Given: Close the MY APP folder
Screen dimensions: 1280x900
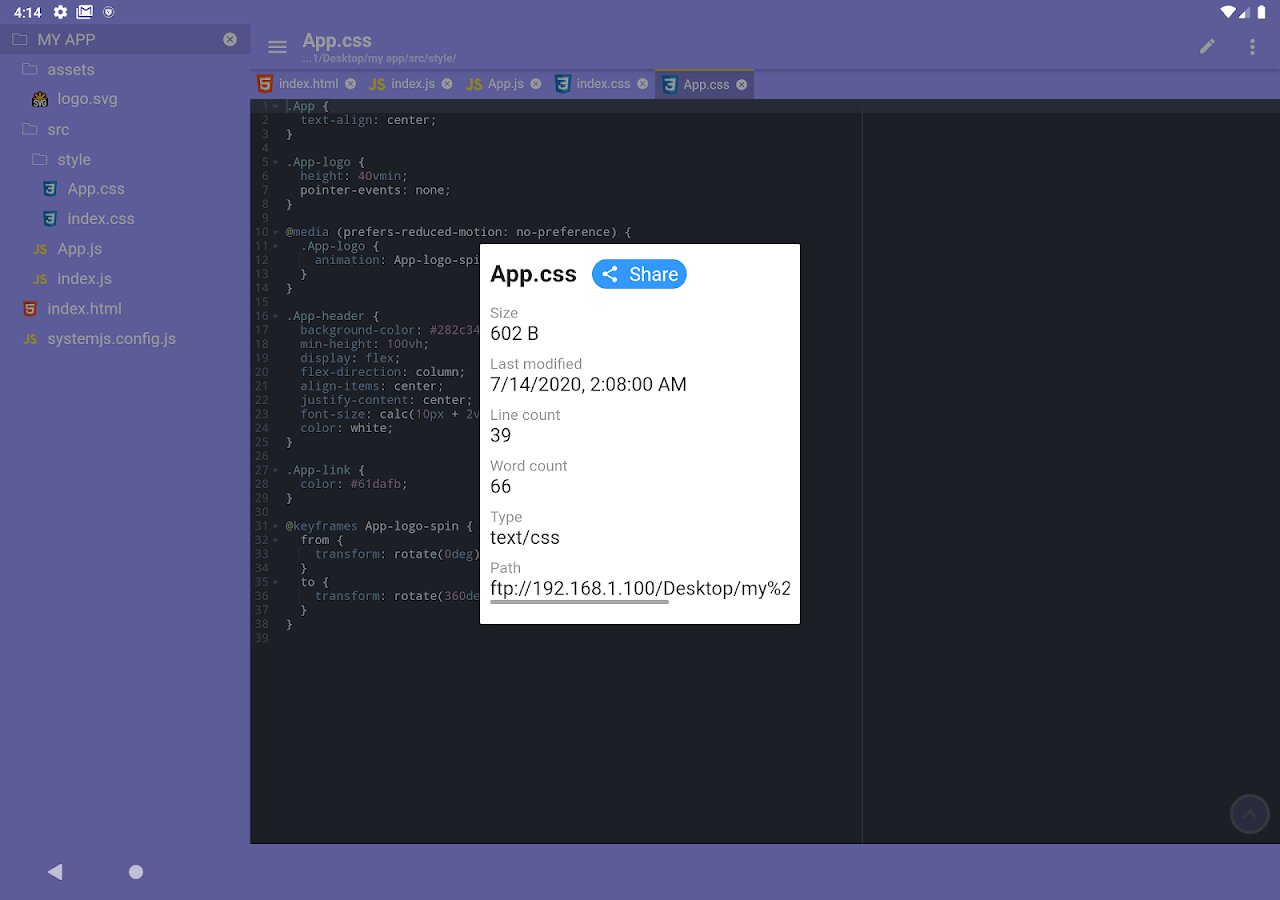Looking at the screenshot, I should point(230,39).
